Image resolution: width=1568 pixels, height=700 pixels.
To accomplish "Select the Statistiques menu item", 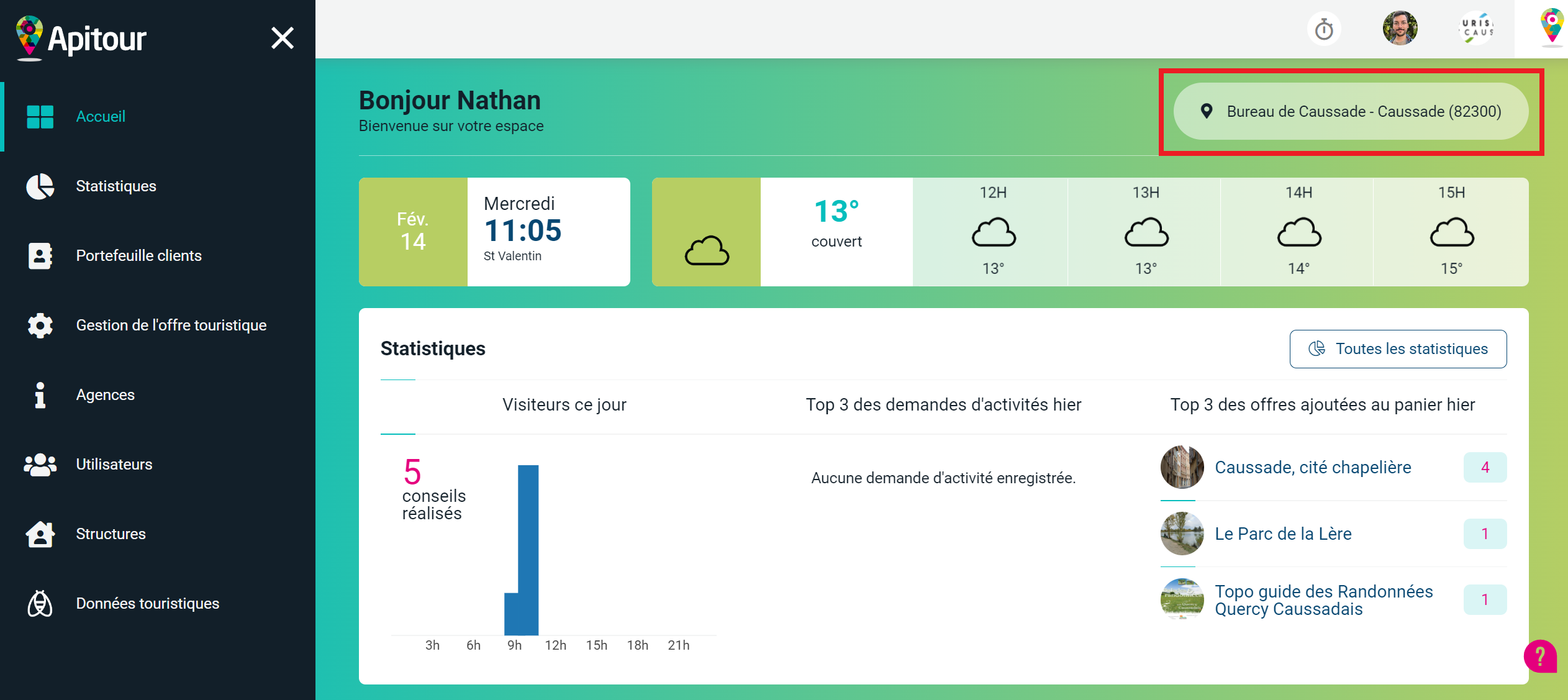I will point(116,186).
